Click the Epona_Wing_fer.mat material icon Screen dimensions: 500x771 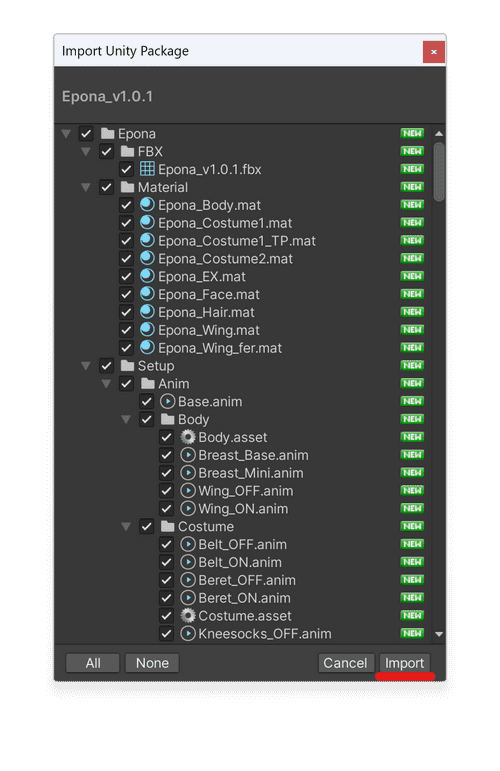click(x=147, y=348)
